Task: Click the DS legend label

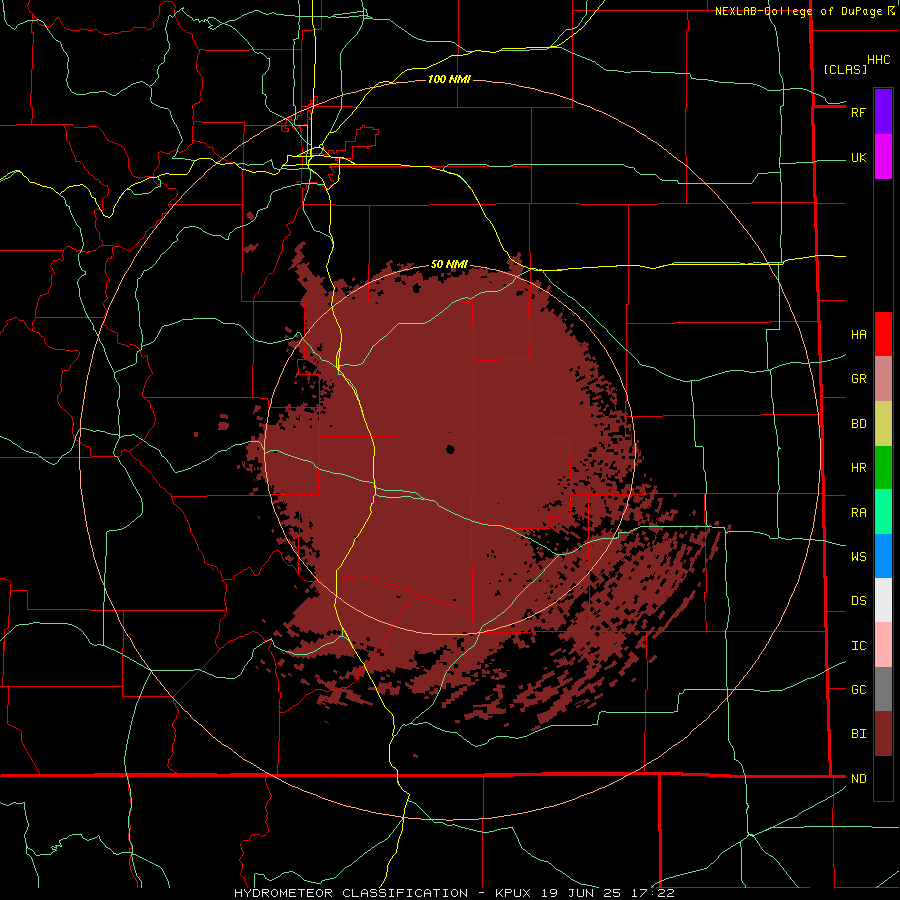Action: coord(858,600)
